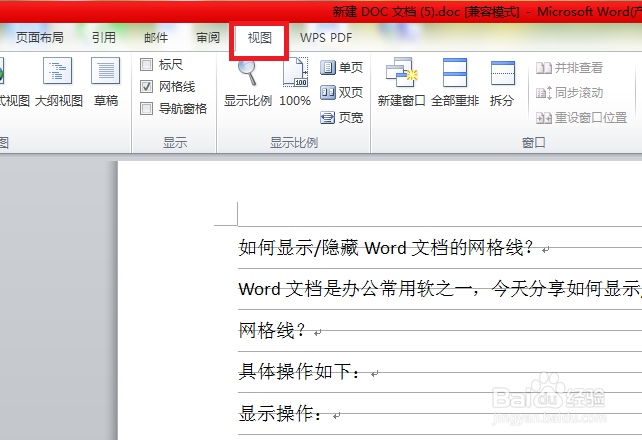
Task: Uncheck the Gridlines (网格线) checkbox
Action: 147,86
